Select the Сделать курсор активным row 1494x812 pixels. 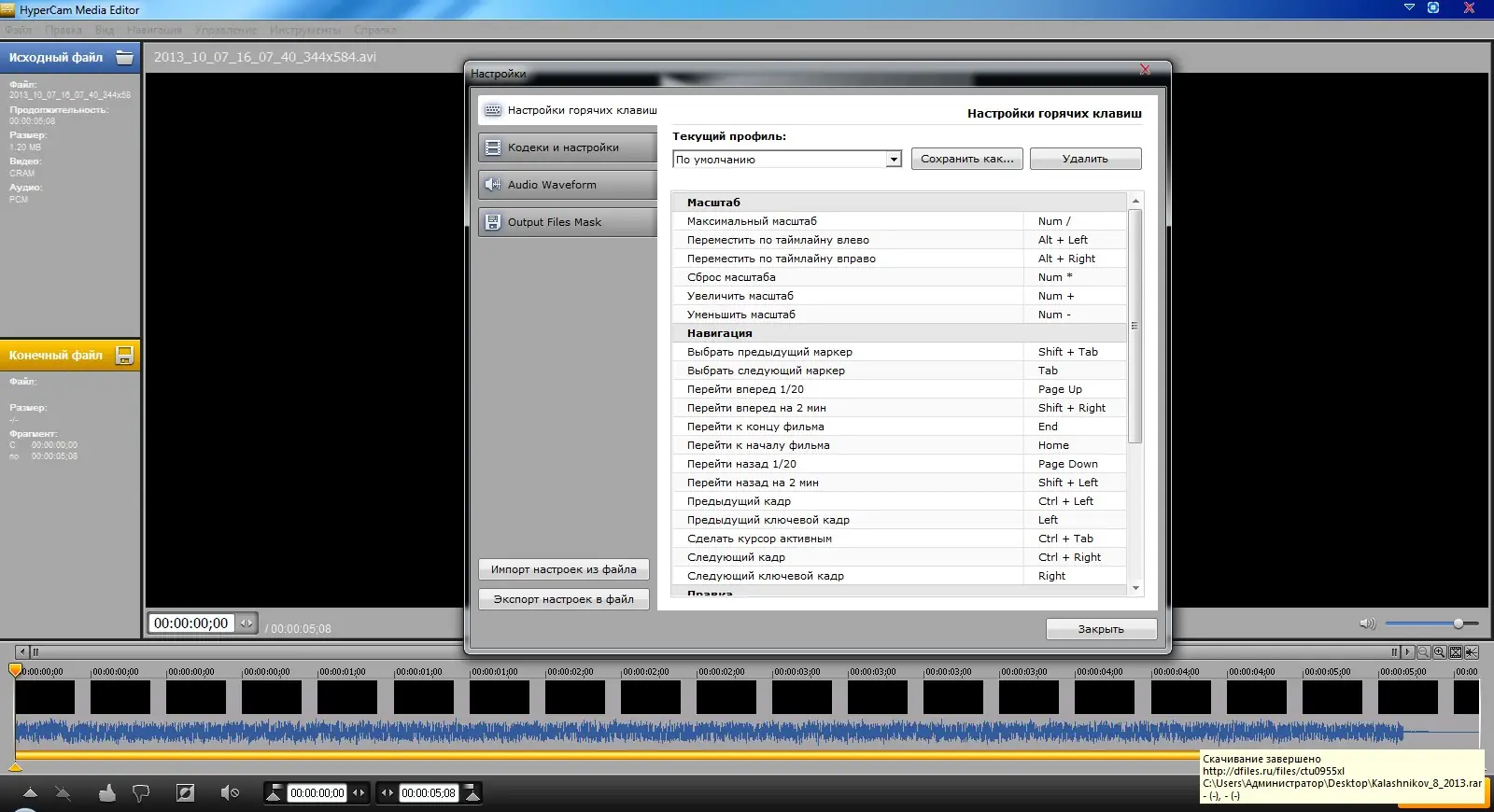[x=899, y=539]
